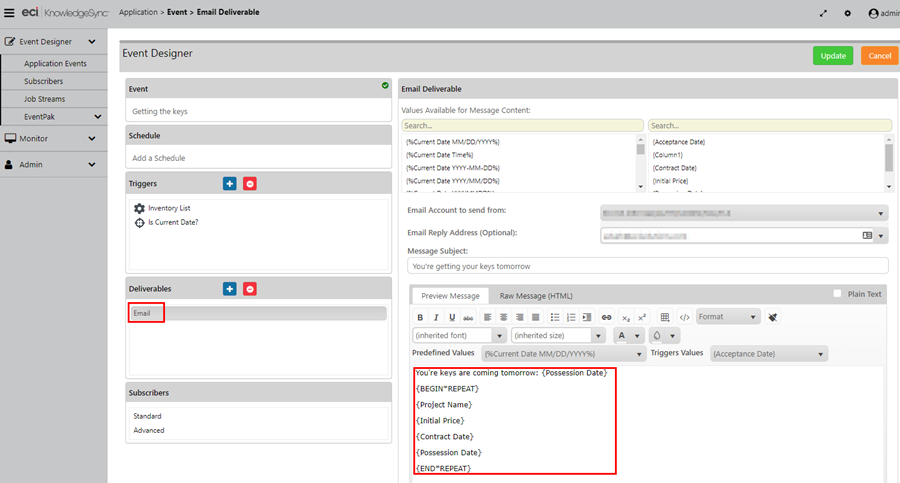900x483 pixels.
Task: Open Subscribers in the sidebar menu
Action: click(x=44, y=81)
